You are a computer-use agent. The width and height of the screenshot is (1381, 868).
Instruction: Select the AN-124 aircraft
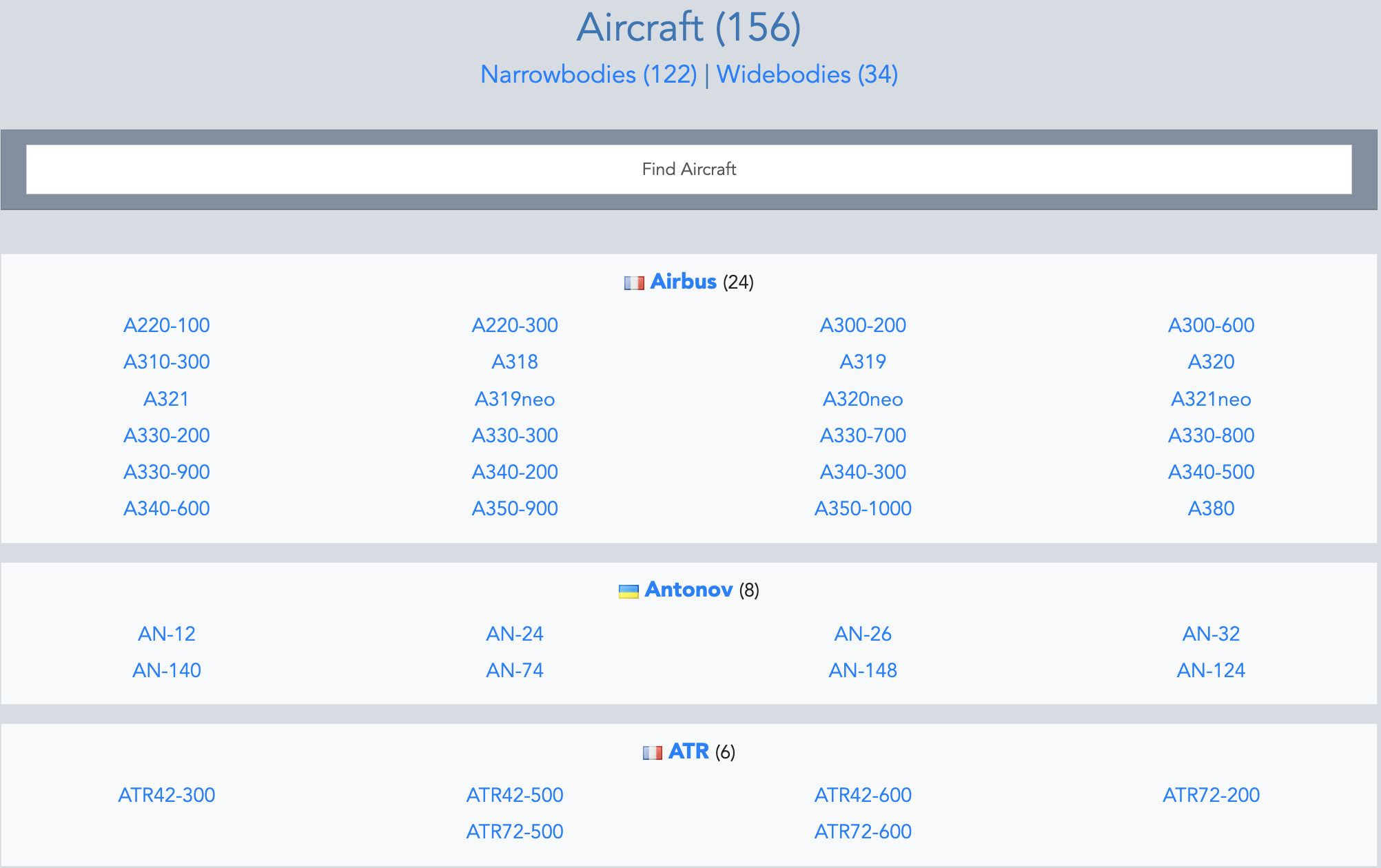(1211, 670)
